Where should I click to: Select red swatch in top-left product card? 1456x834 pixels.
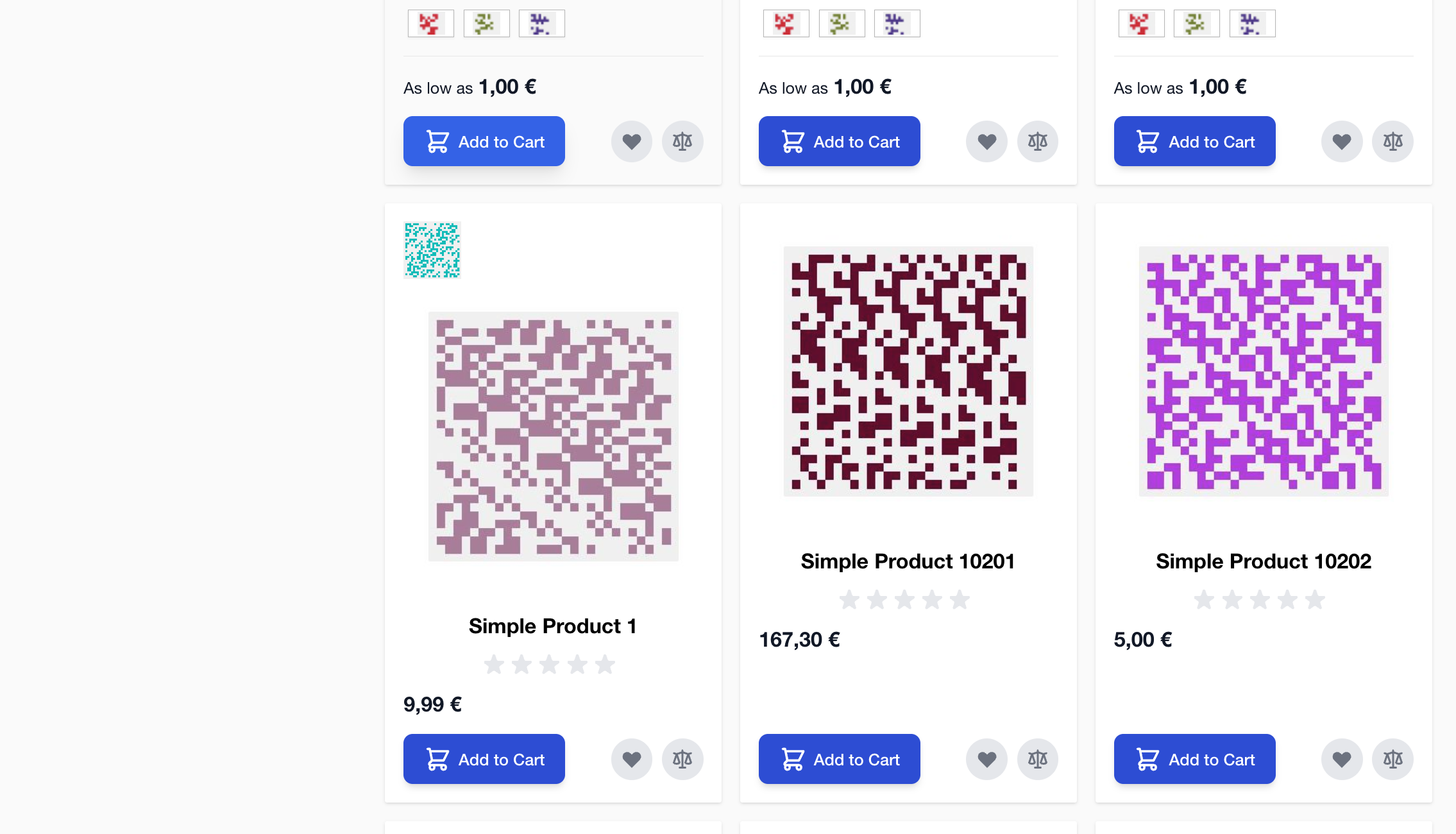430,24
